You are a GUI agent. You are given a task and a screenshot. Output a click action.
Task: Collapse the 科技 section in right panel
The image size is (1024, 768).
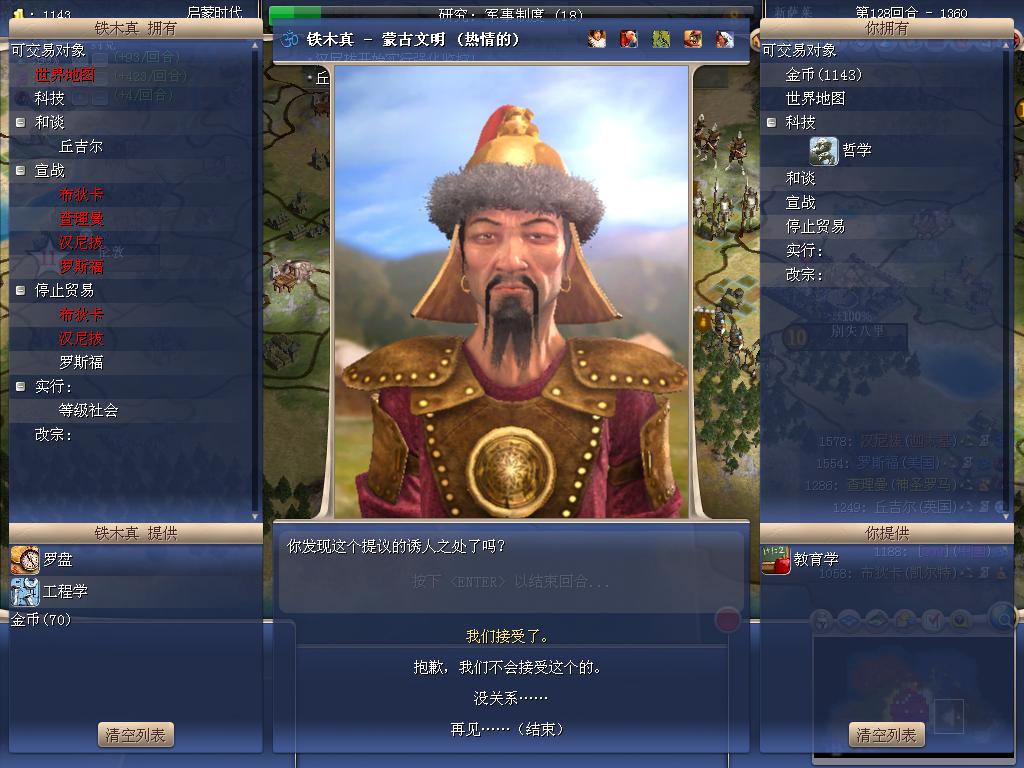(x=771, y=122)
